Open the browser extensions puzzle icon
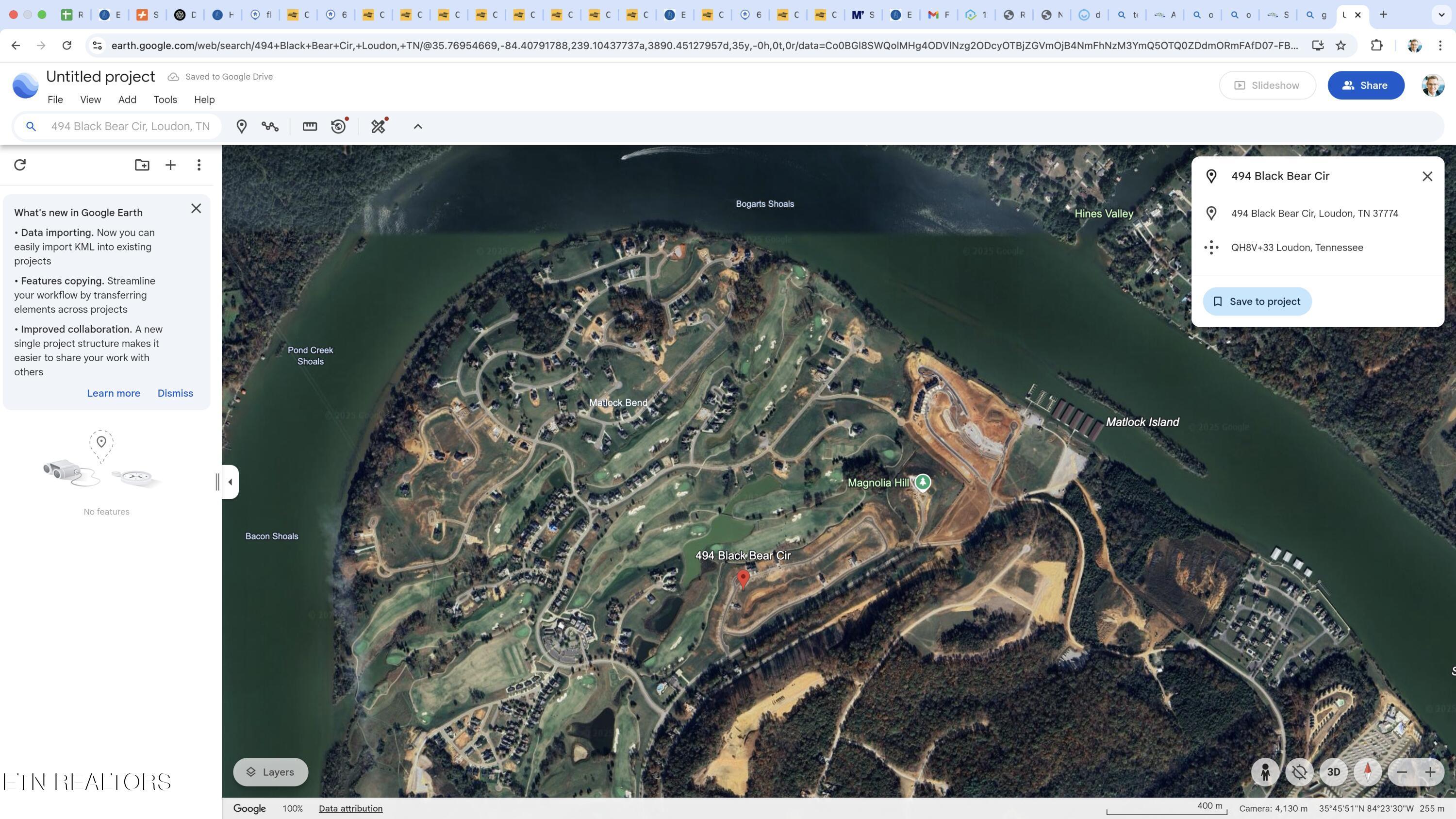Viewport: 1456px width, 819px height. (x=1377, y=45)
